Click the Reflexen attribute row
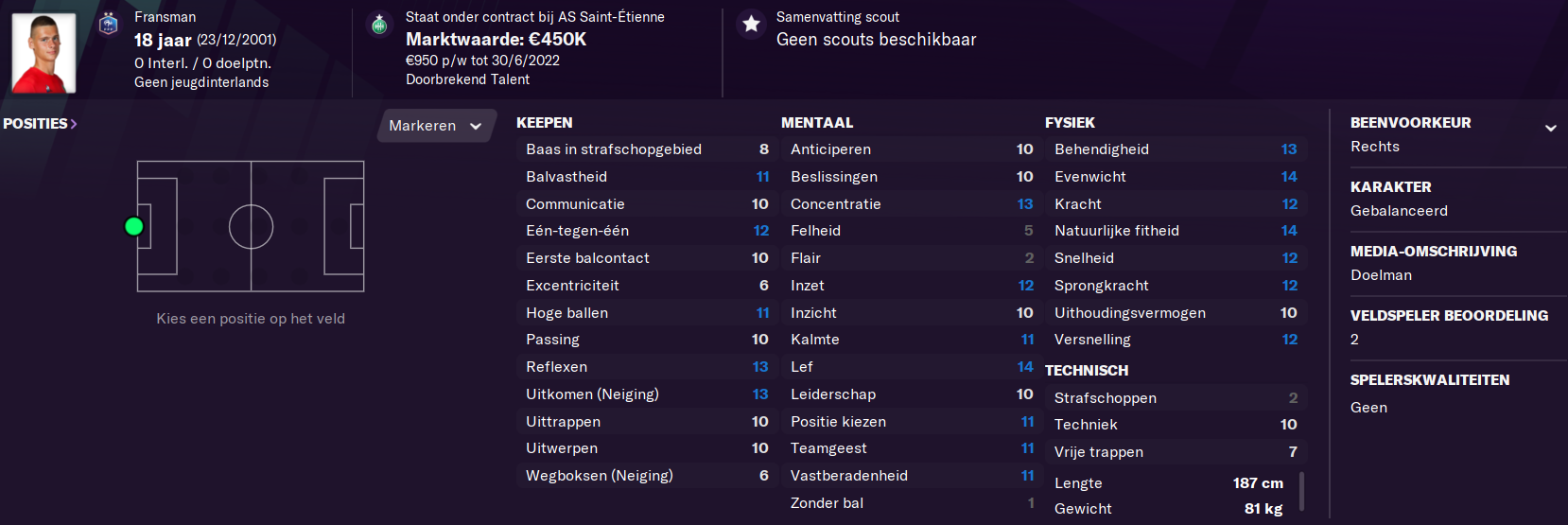1568x525 pixels. tap(647, 367)
